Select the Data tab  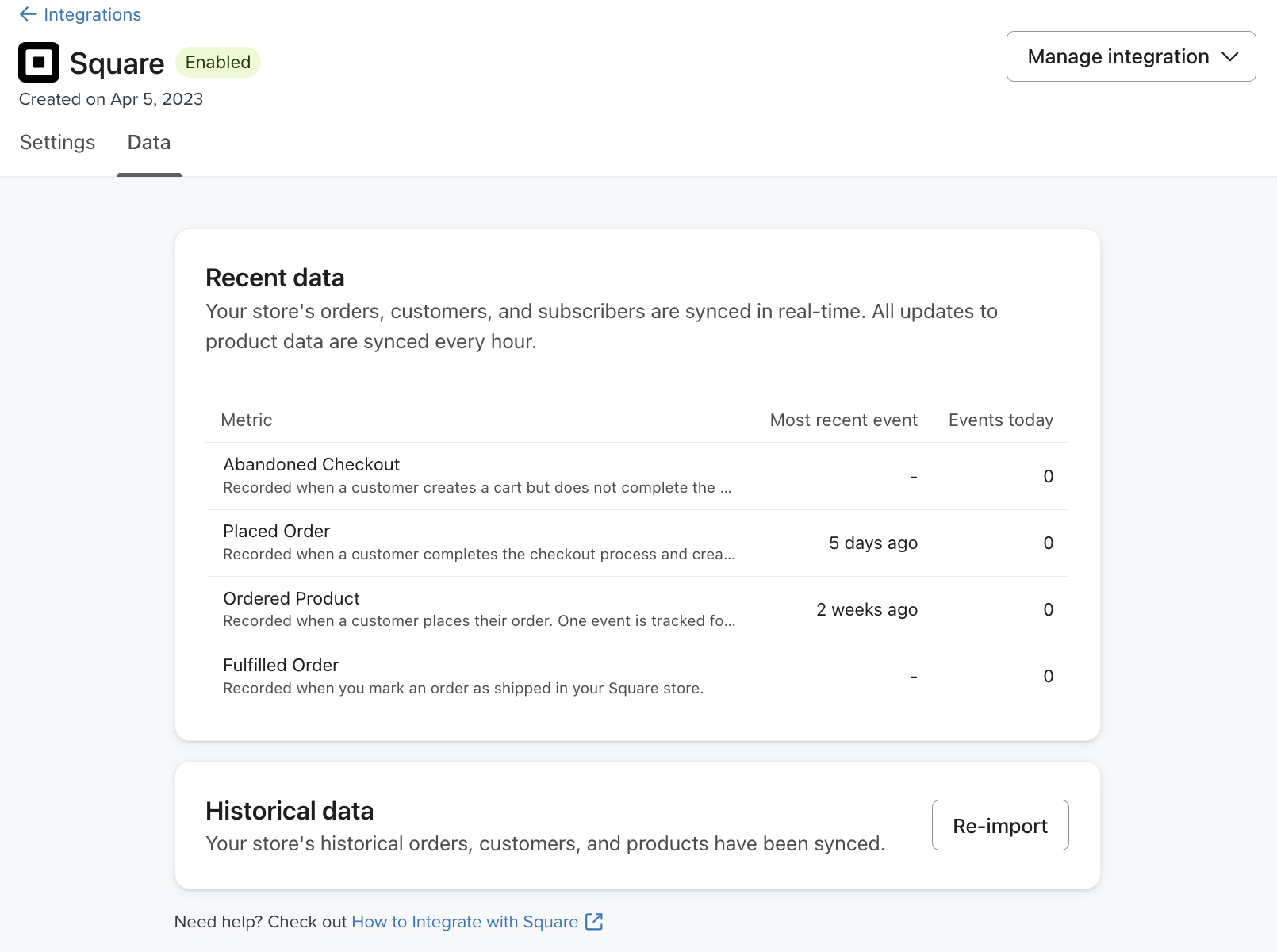click(148, 142)
